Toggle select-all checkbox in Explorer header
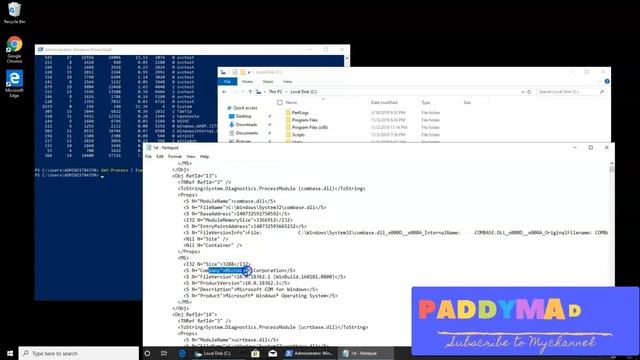 tap(280, 102)
